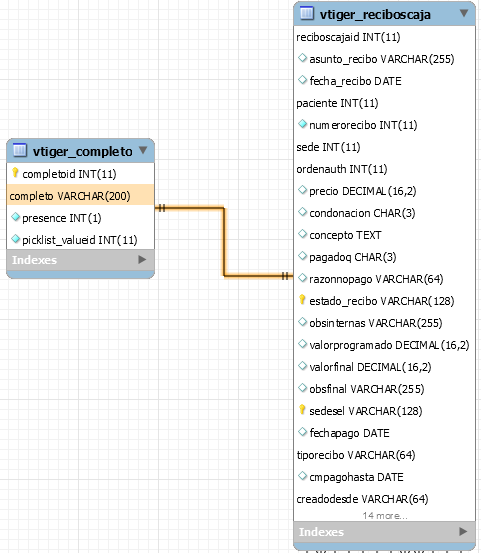The image size is (481, 553).
Task: Click the diamond icon beside presence
Action: click(x=15, y=217)
